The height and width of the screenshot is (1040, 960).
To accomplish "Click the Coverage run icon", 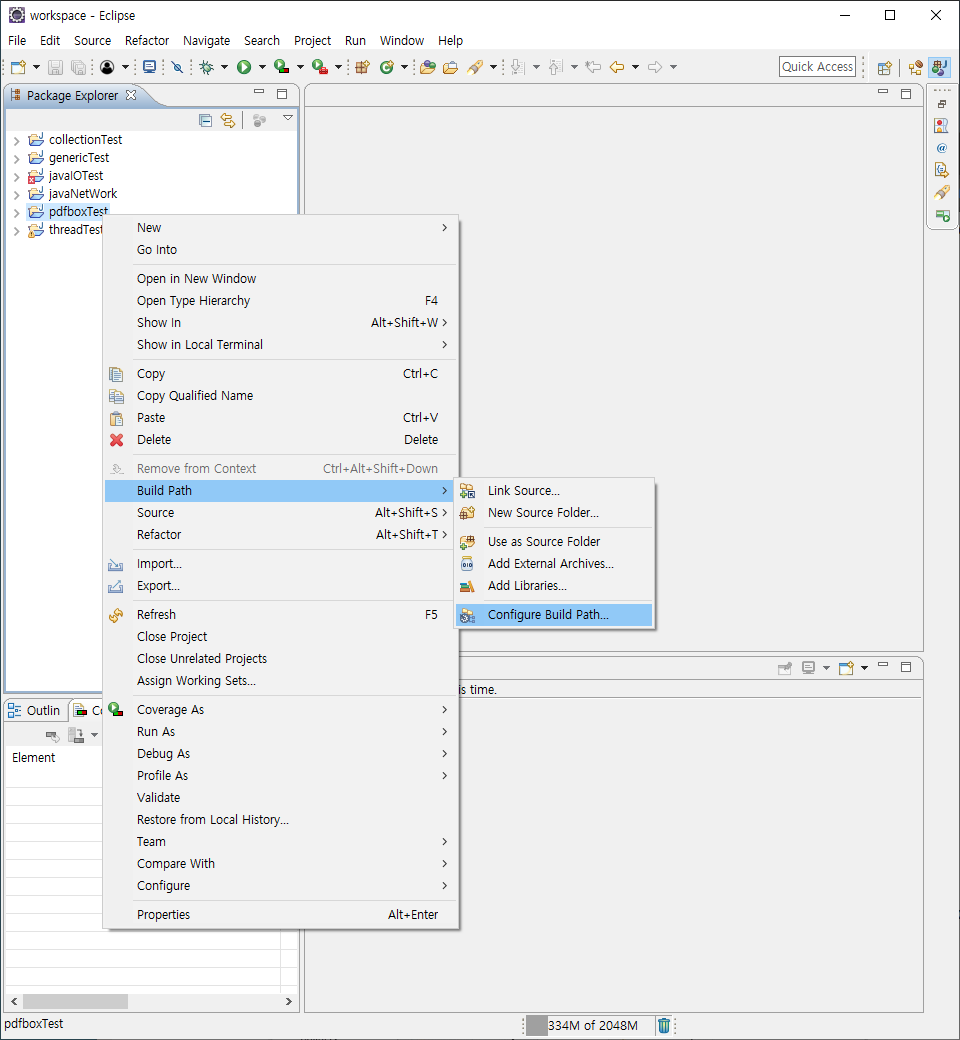I will [282, 67].
